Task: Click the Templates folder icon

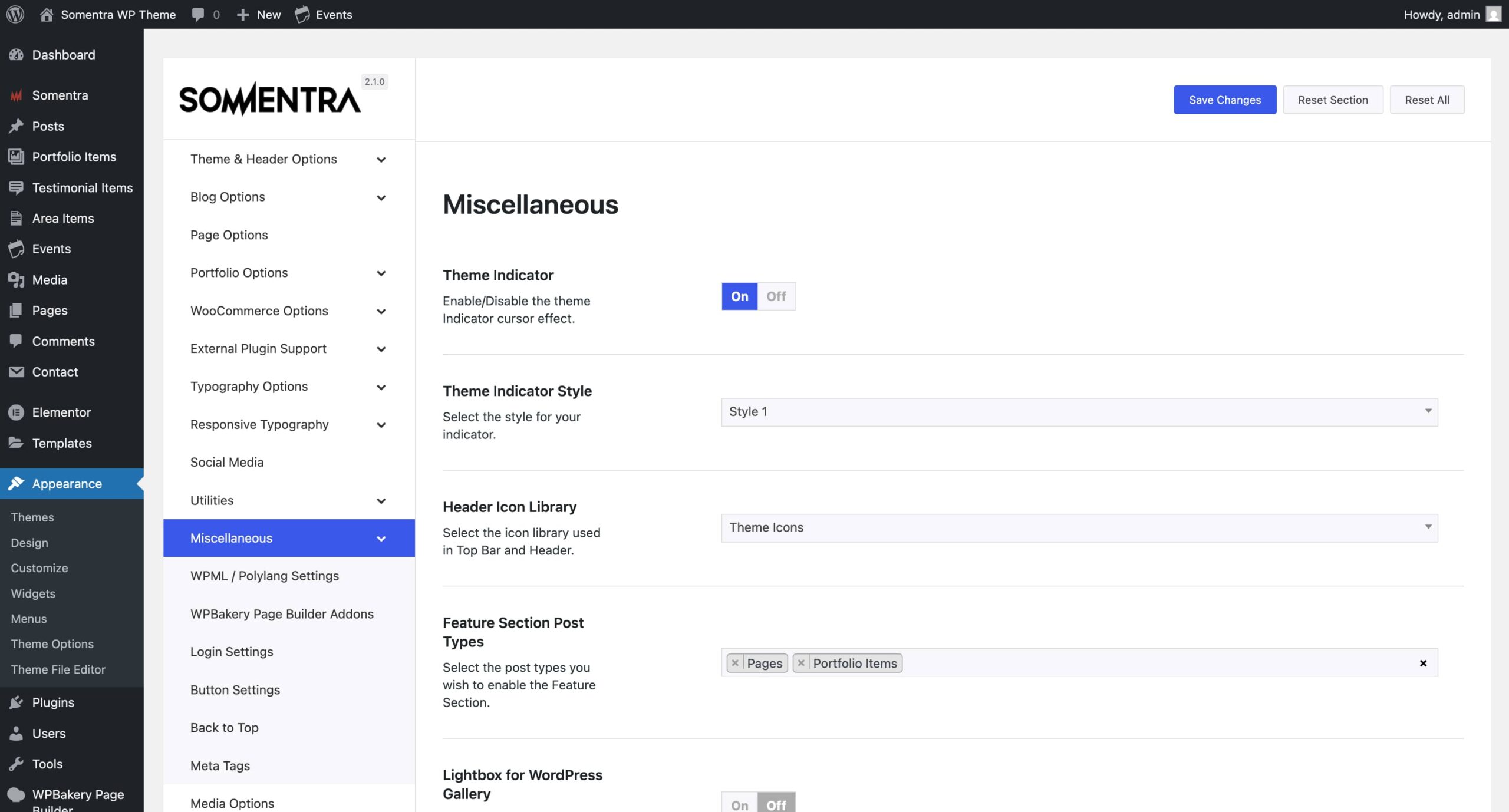Action: click(17, 443)
